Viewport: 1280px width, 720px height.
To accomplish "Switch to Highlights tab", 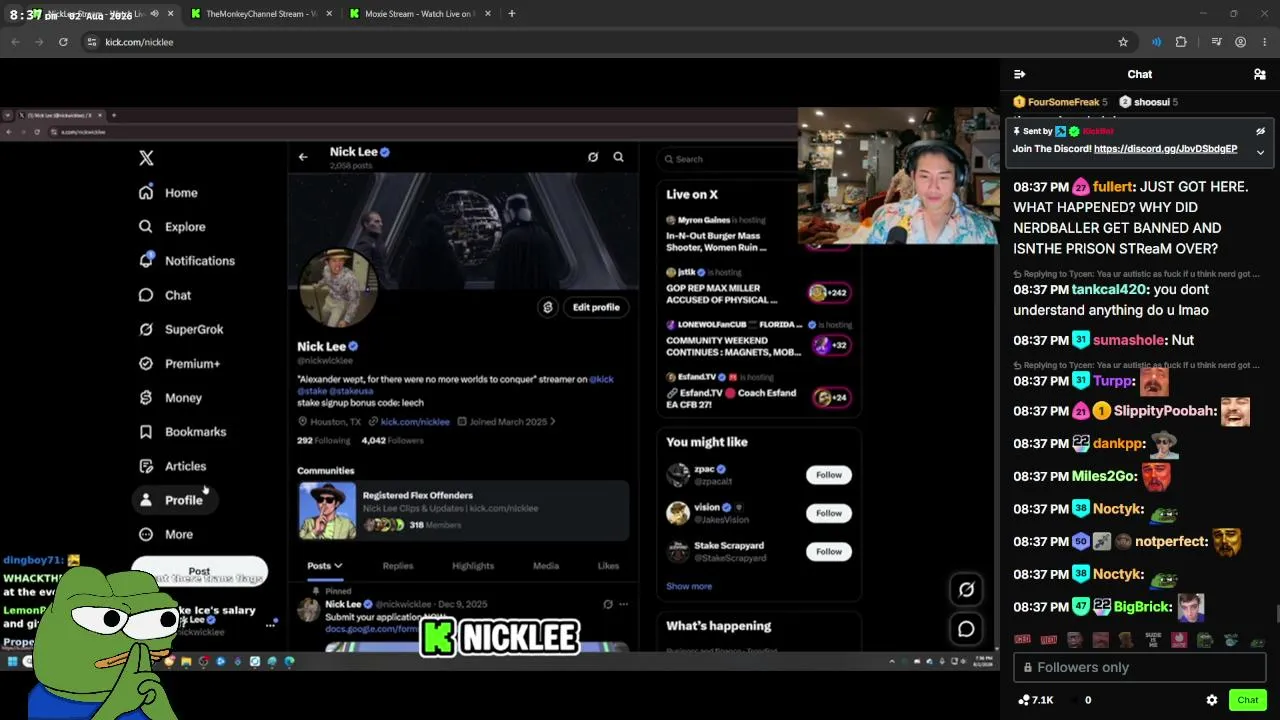I will pyautogui.click(x=473, y=566).
